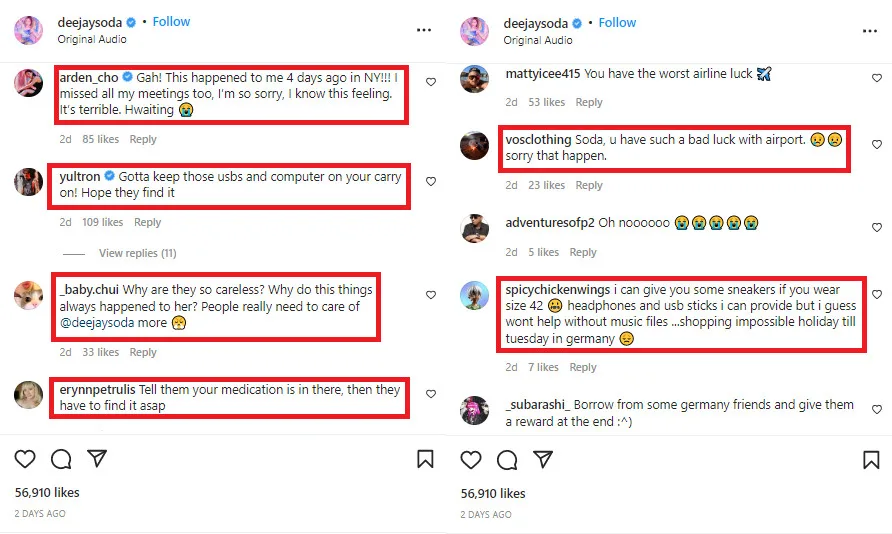Bookmark the right post
This screenshot has width=892, height=534.
871,459
